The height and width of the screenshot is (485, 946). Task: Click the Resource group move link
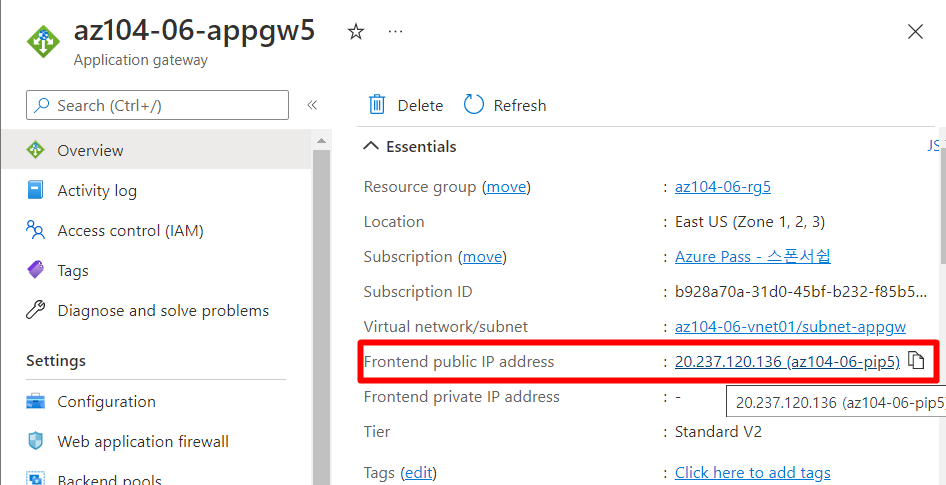click(507, 187)
